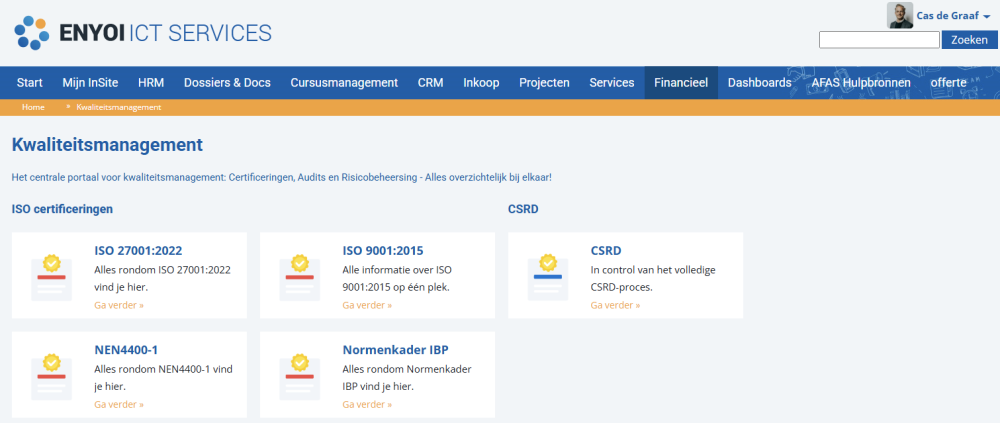The image size is (1000, 423).
Task: Open the Normenkader IBP title link
Action: click(x=395, y=350)
